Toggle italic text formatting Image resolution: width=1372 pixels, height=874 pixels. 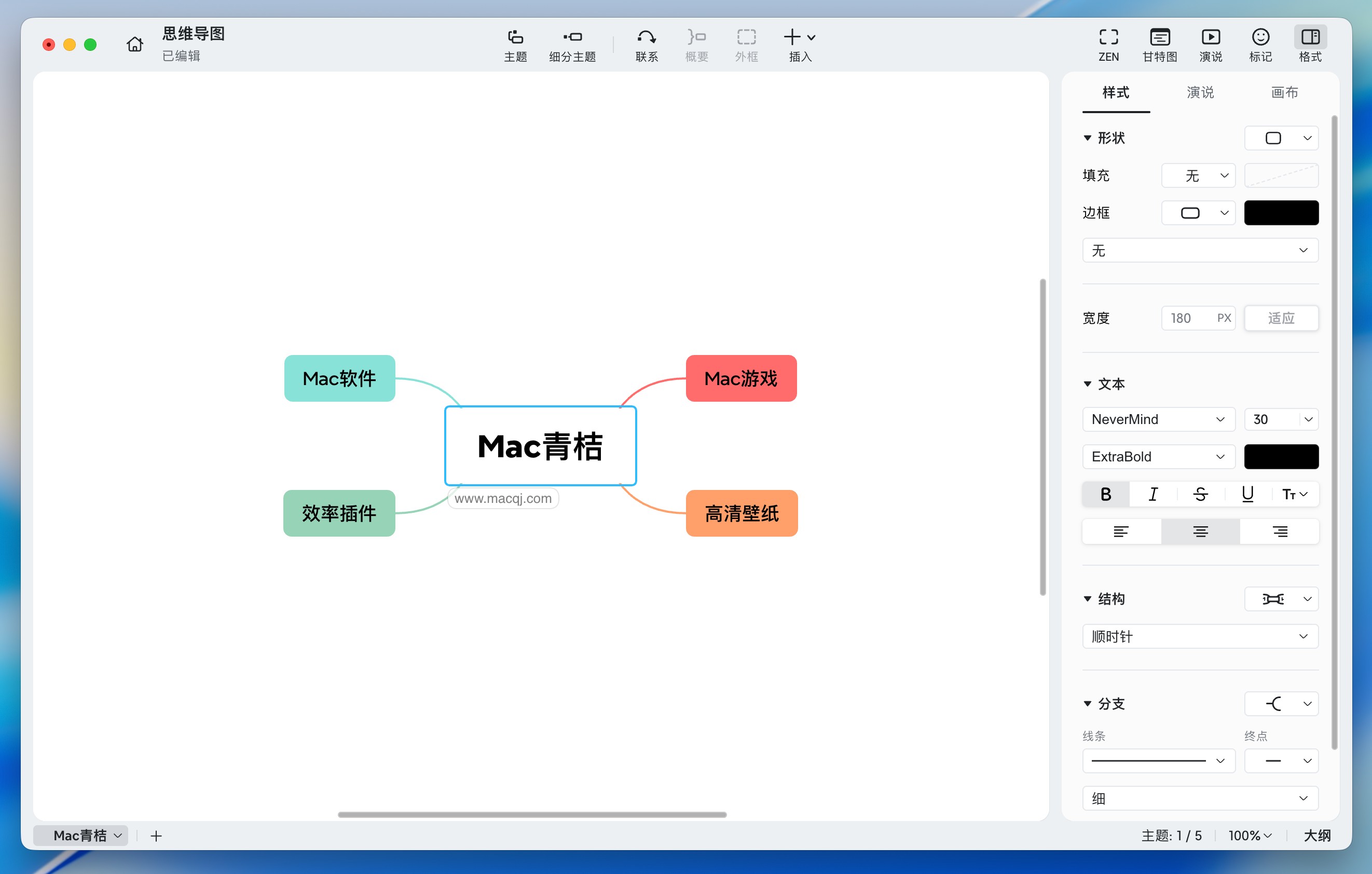[x=1153, y=494]
